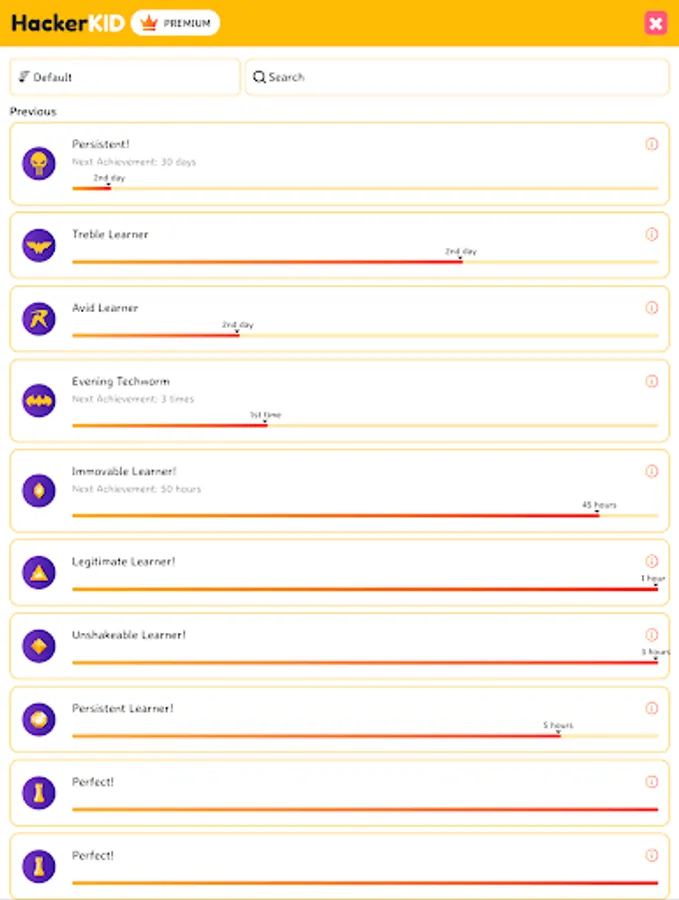679x900 pixels.
Task: Select the Legitimate Learner! achievement title
Action: point(123,562)
